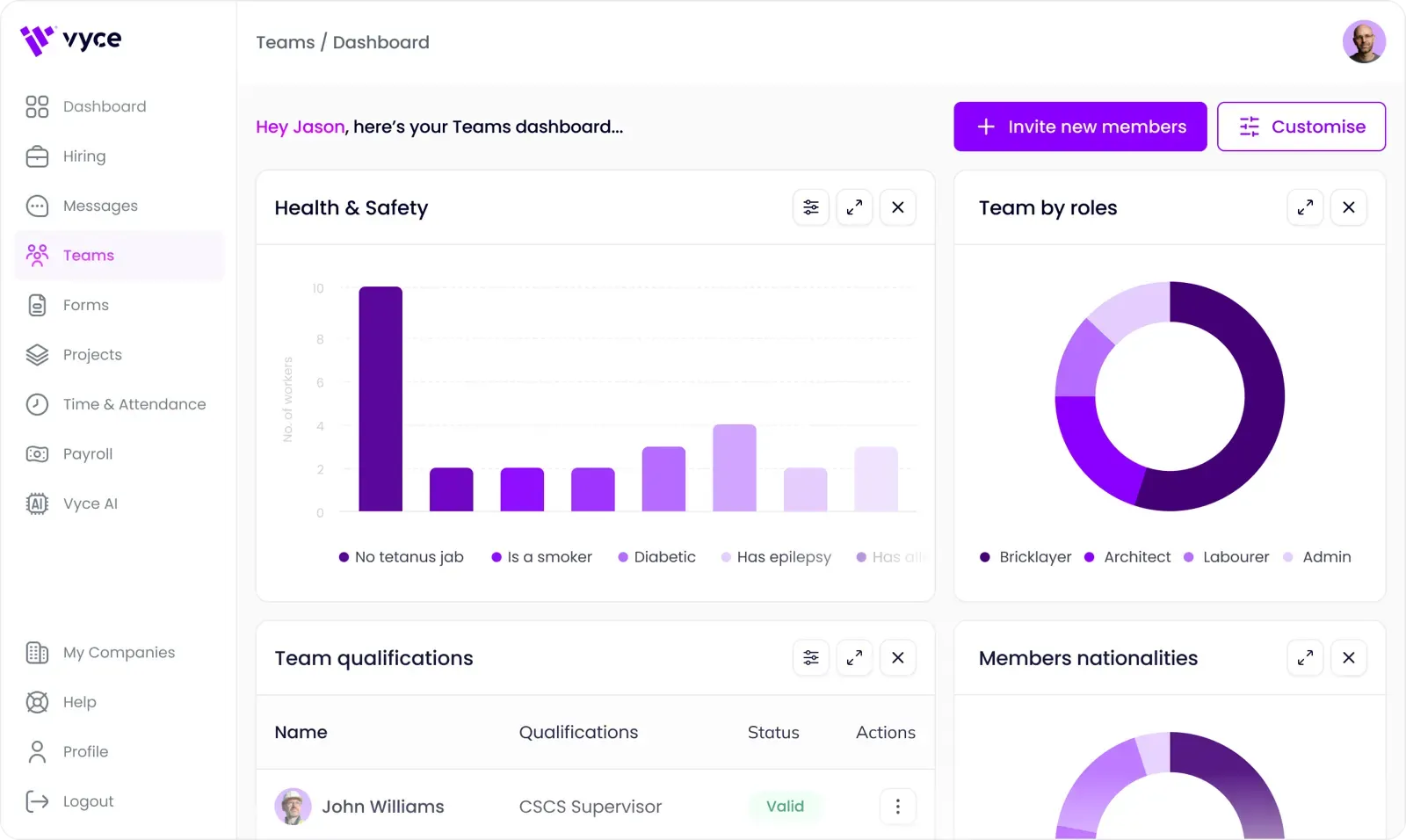Click the Forms document icon
The height and width of the screenshot is (840, 1406).
click(x=37, y=305)
